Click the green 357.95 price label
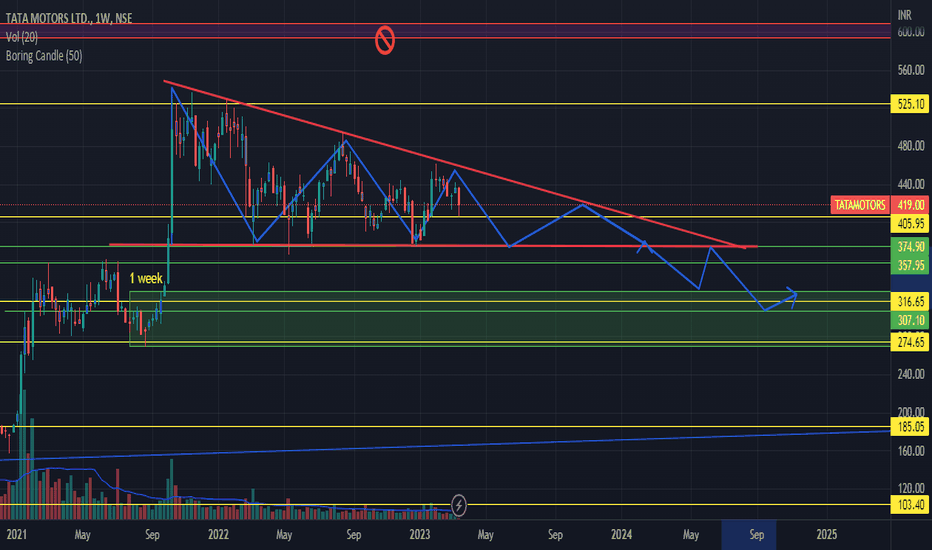The width and height of the screenshot is (932, 550). pos(911,265)
